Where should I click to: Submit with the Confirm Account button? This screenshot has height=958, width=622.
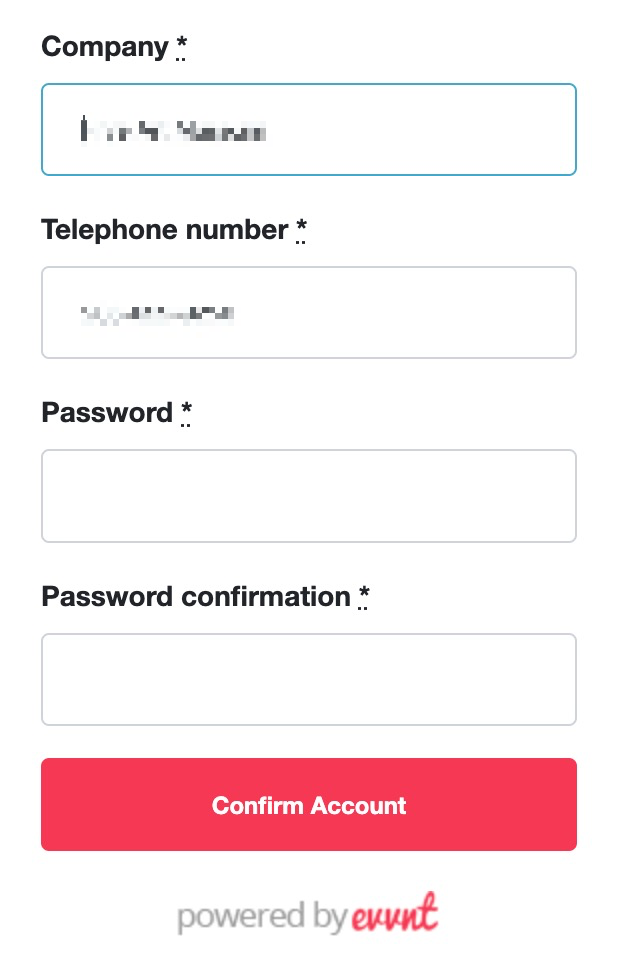pyautogui.click(x=309, y=804)
